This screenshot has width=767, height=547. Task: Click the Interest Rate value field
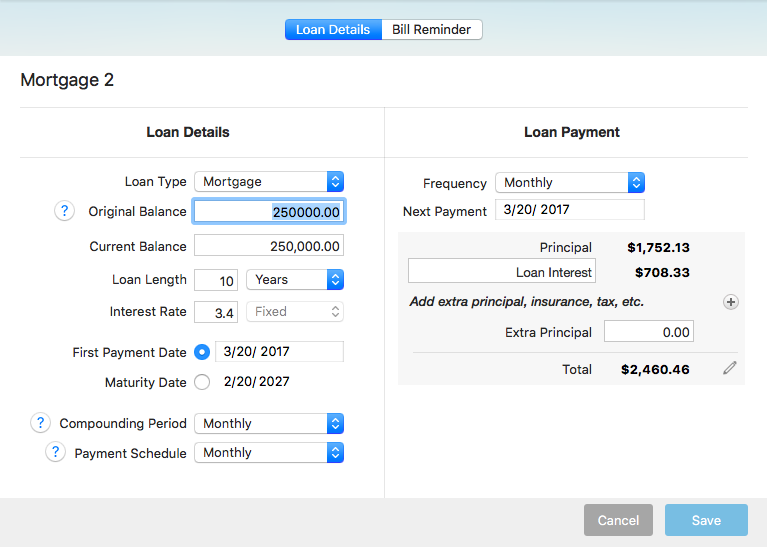click(x=216, y=312)
